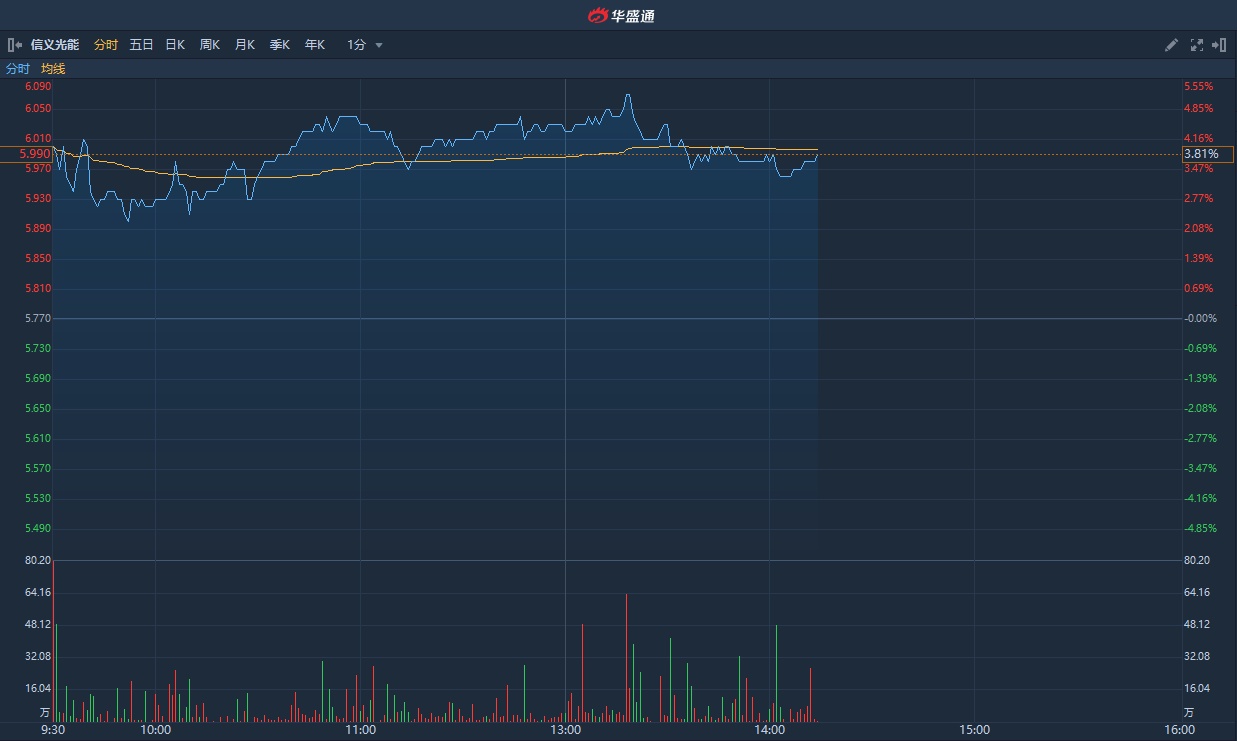Open the pencil drawing tool

(x=1172, y=45)
